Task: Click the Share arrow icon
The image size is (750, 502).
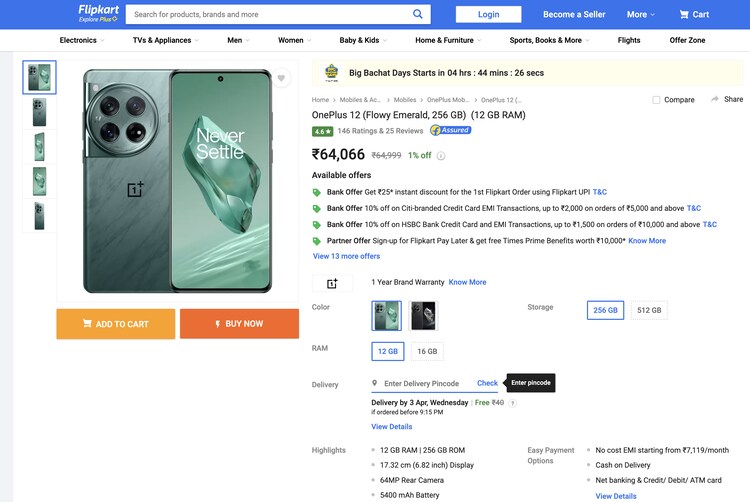Action: pyautogui.click(x=714, y=99)
